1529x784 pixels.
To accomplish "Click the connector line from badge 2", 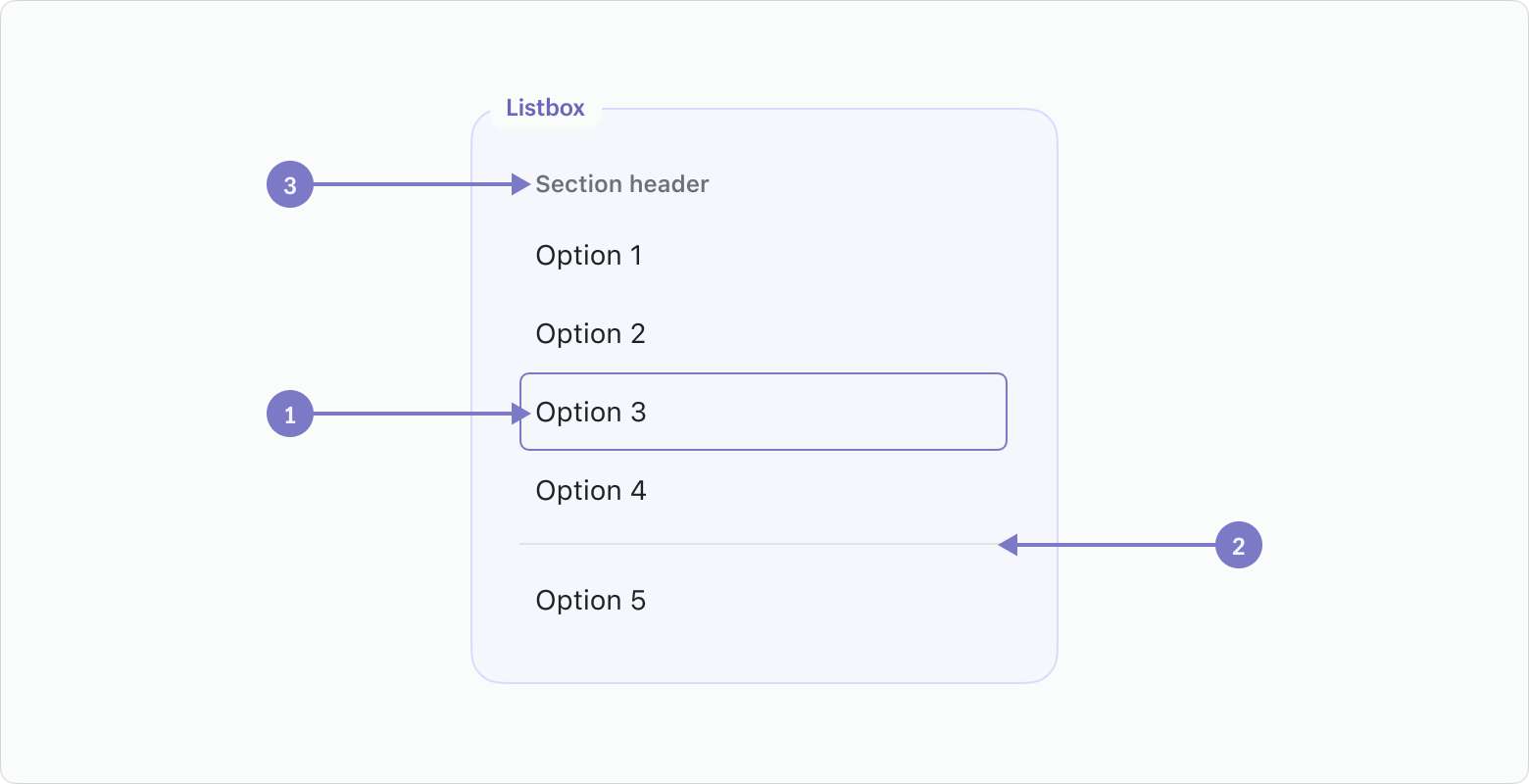I will 1116,545.
